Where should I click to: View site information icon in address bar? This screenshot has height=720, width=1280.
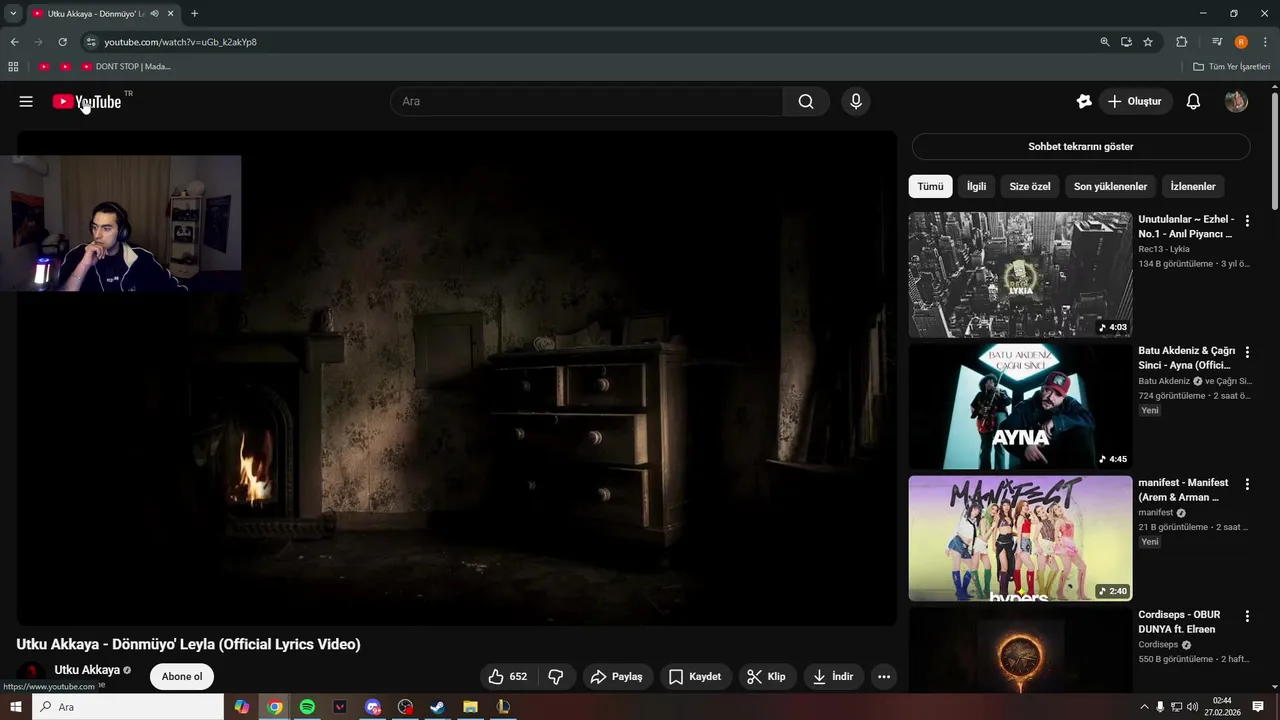click(x=91, y=42)
